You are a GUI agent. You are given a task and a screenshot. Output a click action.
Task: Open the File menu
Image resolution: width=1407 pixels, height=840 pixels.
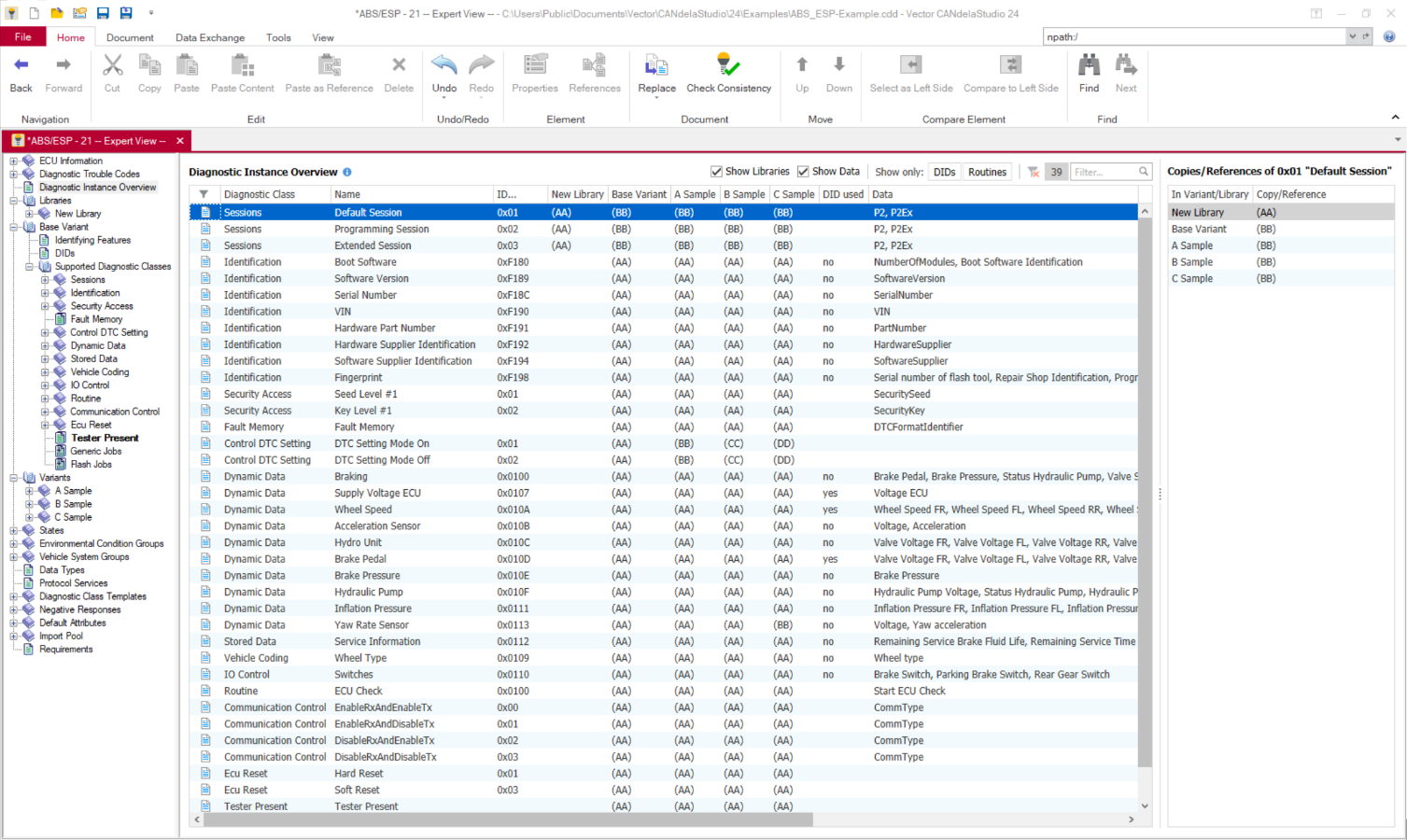(x=23, y=37)
